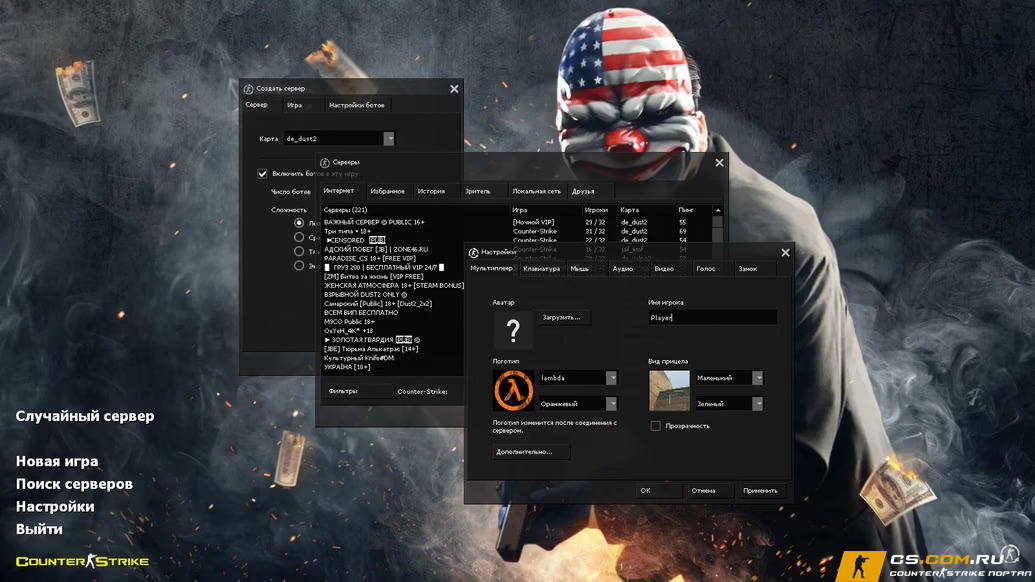1035x582 pixels.
Task: Click the orange lambda logo preview
Action: [513, 390]
